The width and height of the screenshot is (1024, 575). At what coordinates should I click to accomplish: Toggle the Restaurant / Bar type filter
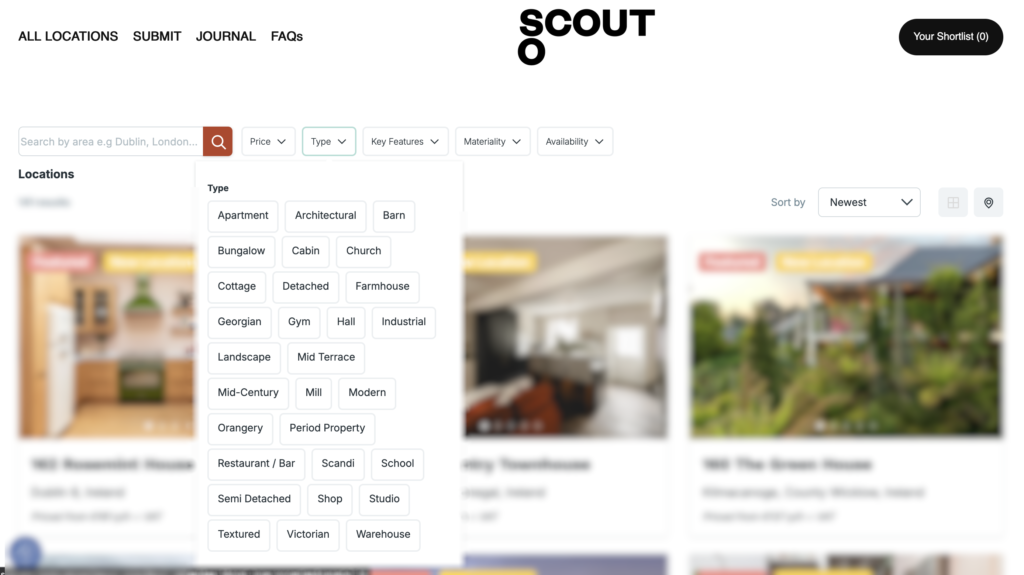pyautogui.click(x=256, y=463)
